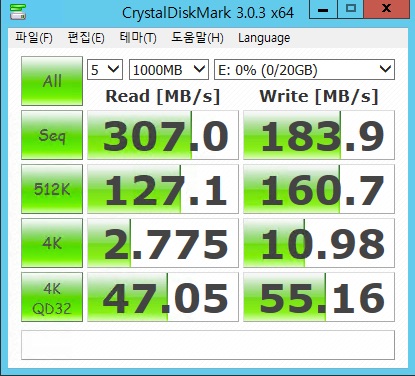Start the 4K benchmark test
Image resolution: width=415 pixels, height=376 pixels.
pyautogui.click(x=52, y=243)
